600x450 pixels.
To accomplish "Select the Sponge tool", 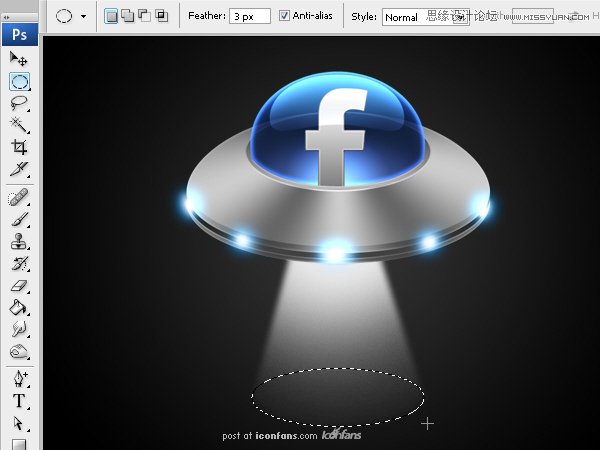I will (19, 351).
